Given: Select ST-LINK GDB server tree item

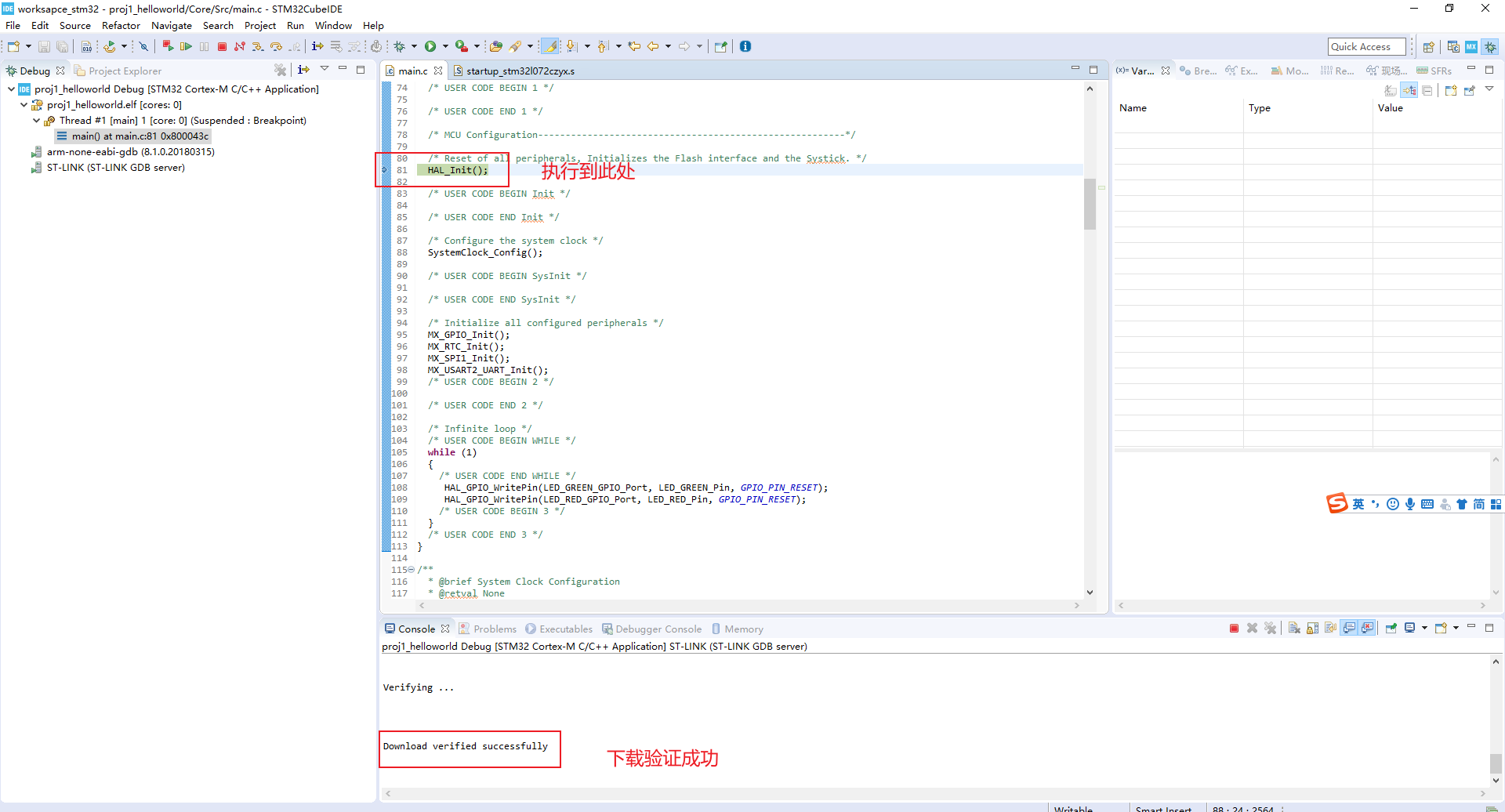Looking at the screenshot, I should 108,167.
